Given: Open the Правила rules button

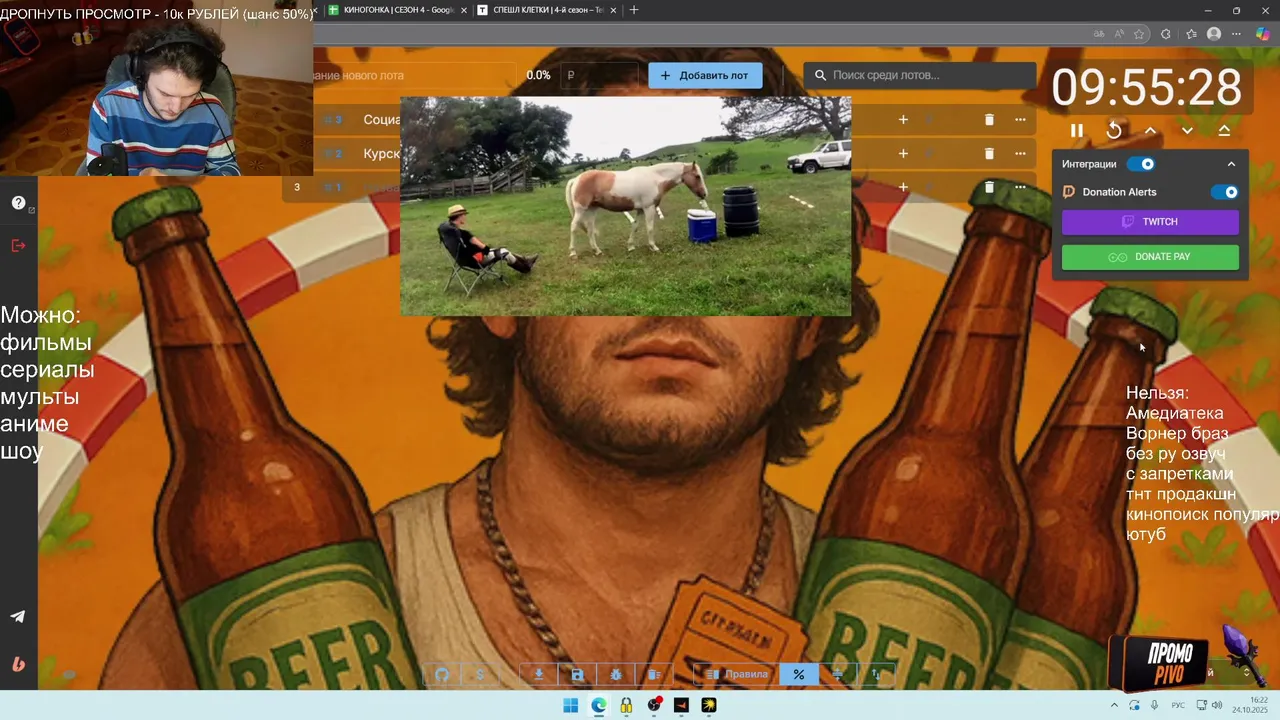Looking at the screenshot, I should click(737, 675).
